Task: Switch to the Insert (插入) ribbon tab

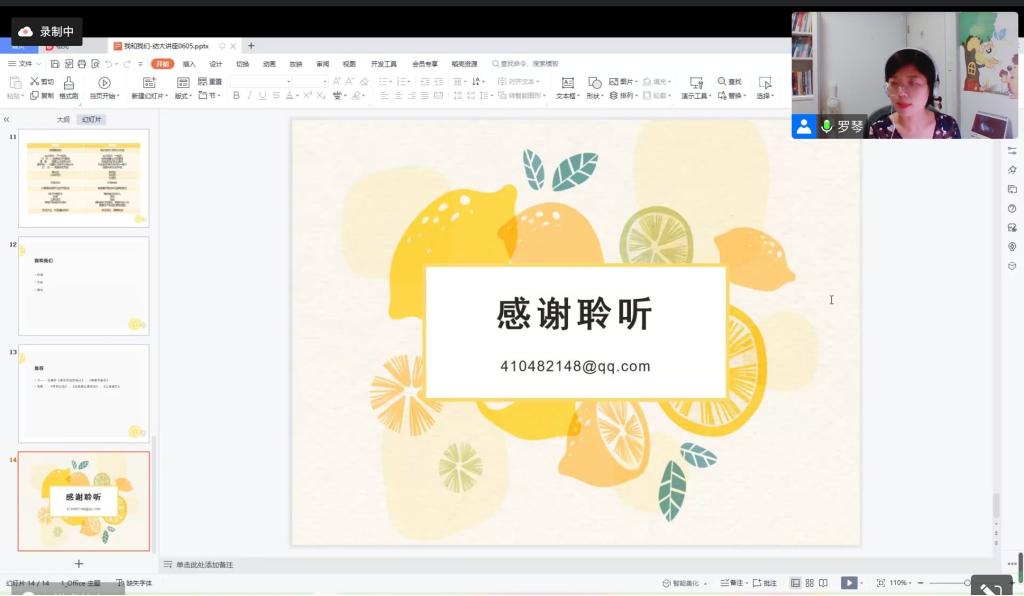Action: pyautogui.click(x=190, y=64)
